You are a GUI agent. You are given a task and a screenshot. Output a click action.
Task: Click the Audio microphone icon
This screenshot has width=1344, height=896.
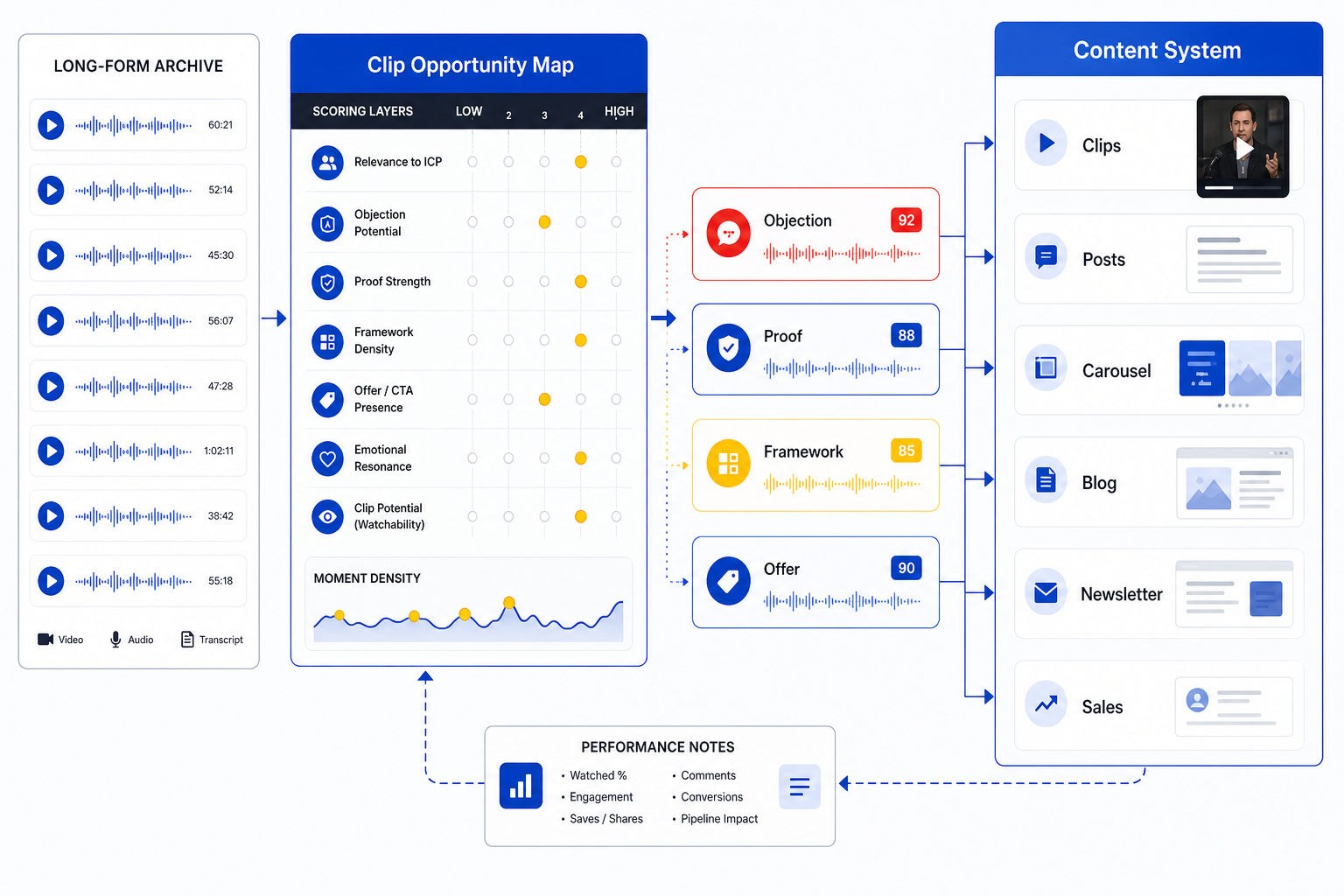[115, 640]
